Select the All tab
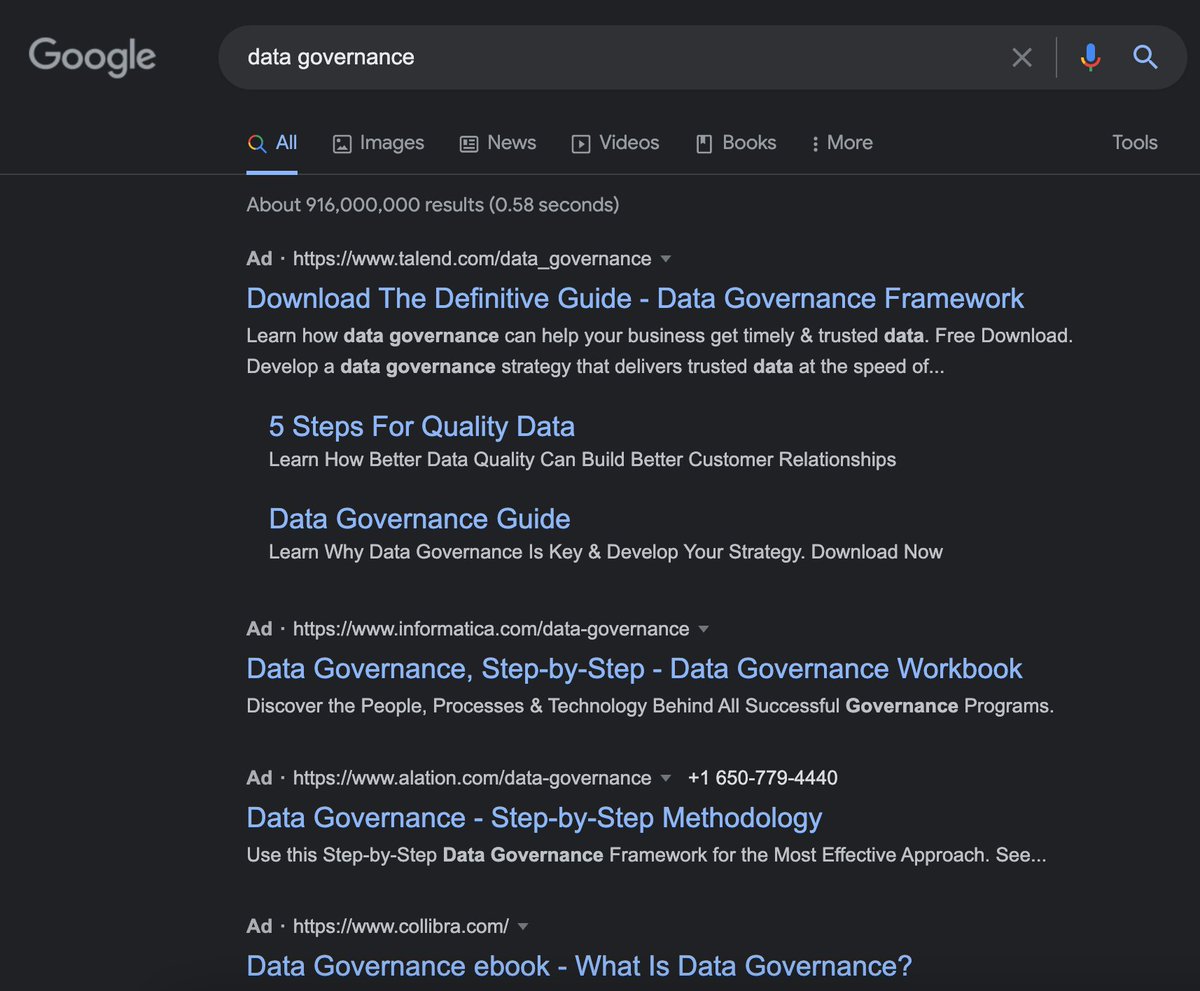The image size is (1200, 991). click(272, 143)
